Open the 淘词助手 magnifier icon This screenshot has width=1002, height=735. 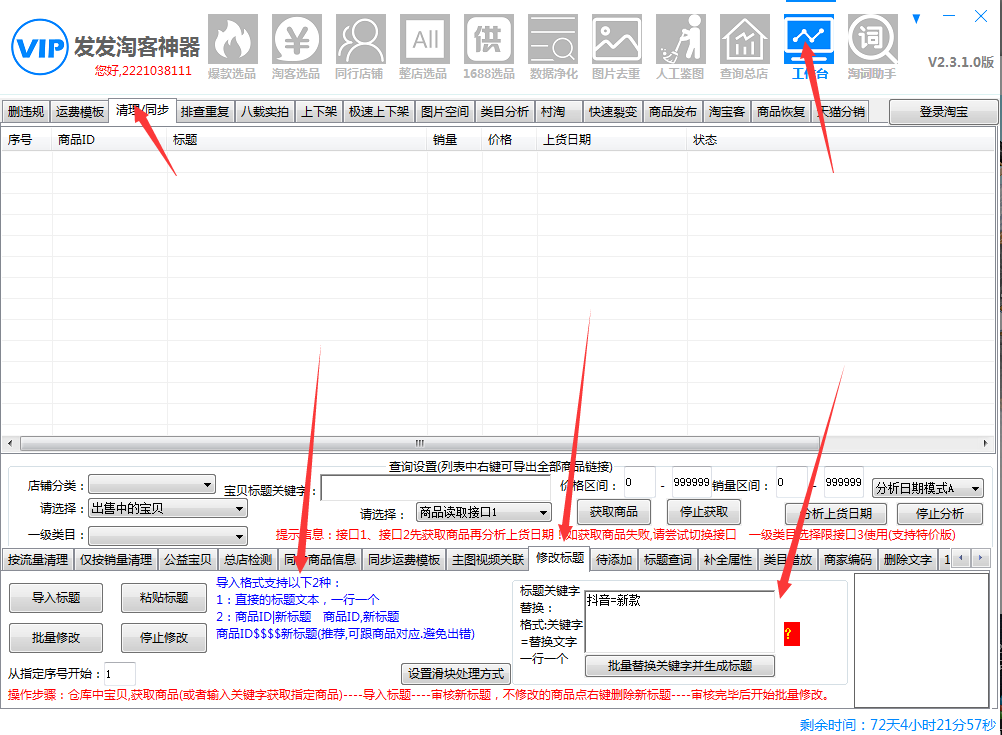pyautogui.click(x=872, y=40)
